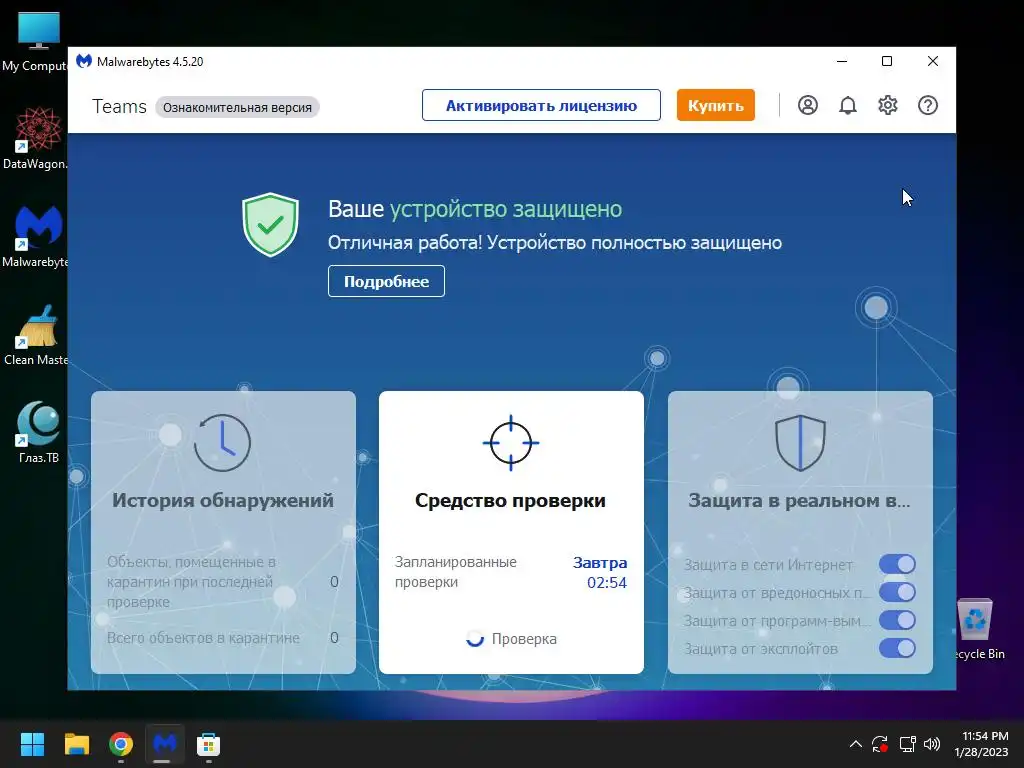Open the help question mark icon
The width and height of the screenshot is (1024, 768).
click(x=928, y=105)
